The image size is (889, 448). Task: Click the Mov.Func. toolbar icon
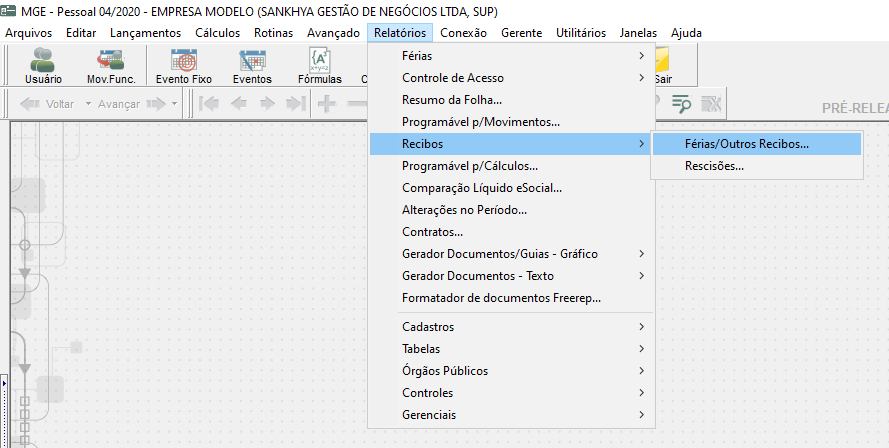tap(111, 66)
